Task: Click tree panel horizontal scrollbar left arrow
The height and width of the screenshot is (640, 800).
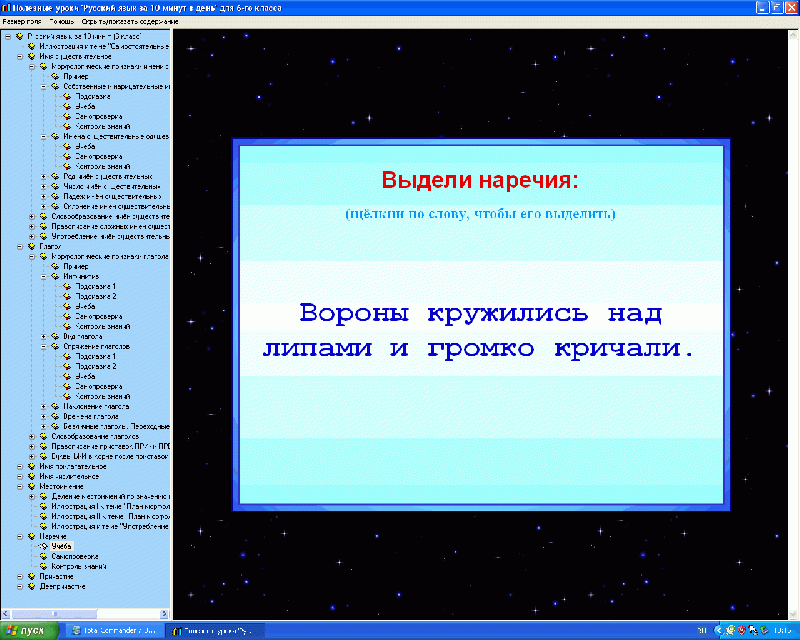Action: click(x=5, y=614)
